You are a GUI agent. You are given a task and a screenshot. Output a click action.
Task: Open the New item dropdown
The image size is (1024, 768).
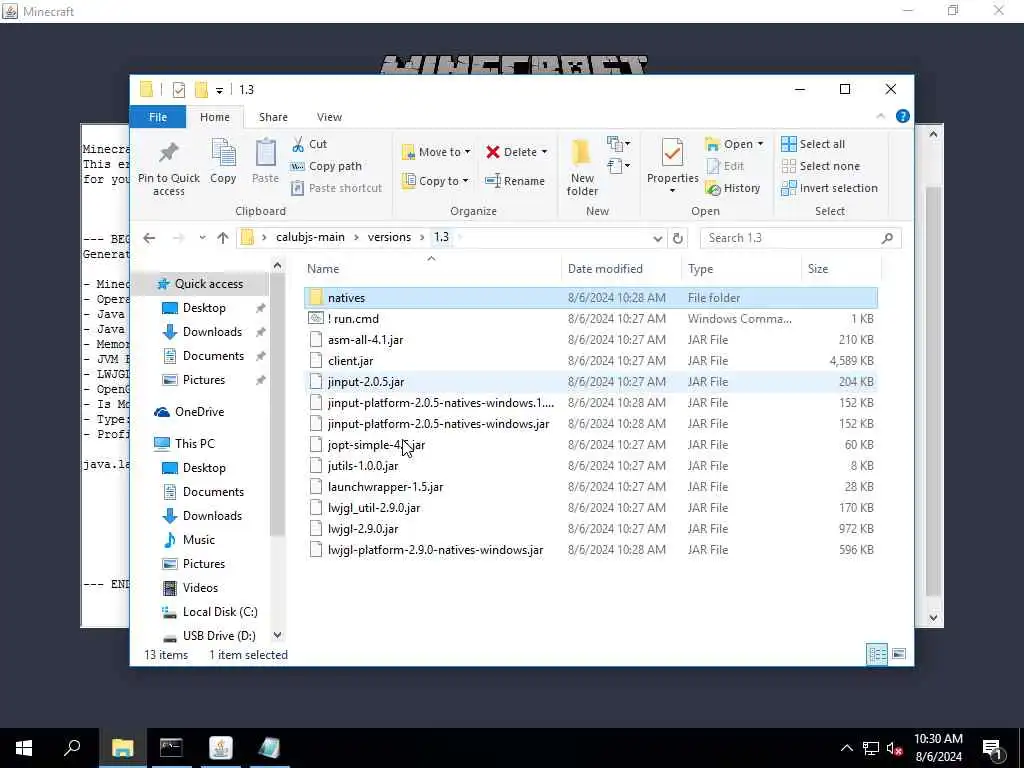click(x=618, y=144)
